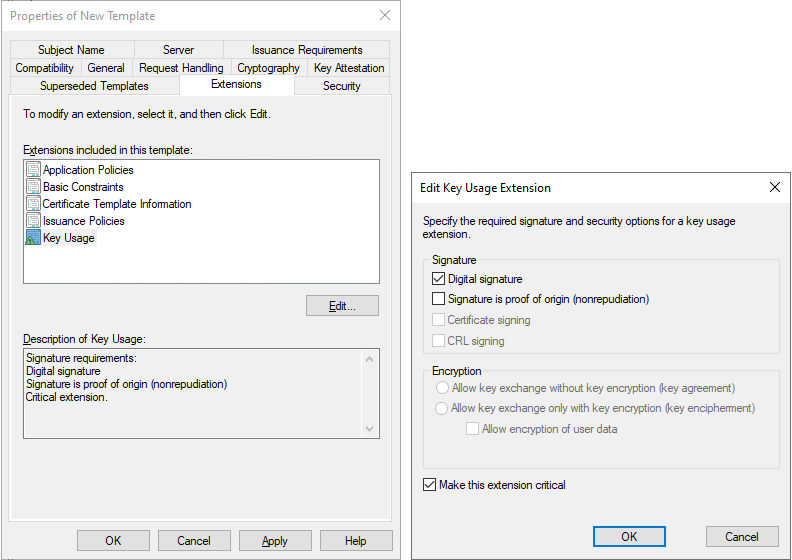
Task: Click the Application Policies extension icon
Action: 33,170
